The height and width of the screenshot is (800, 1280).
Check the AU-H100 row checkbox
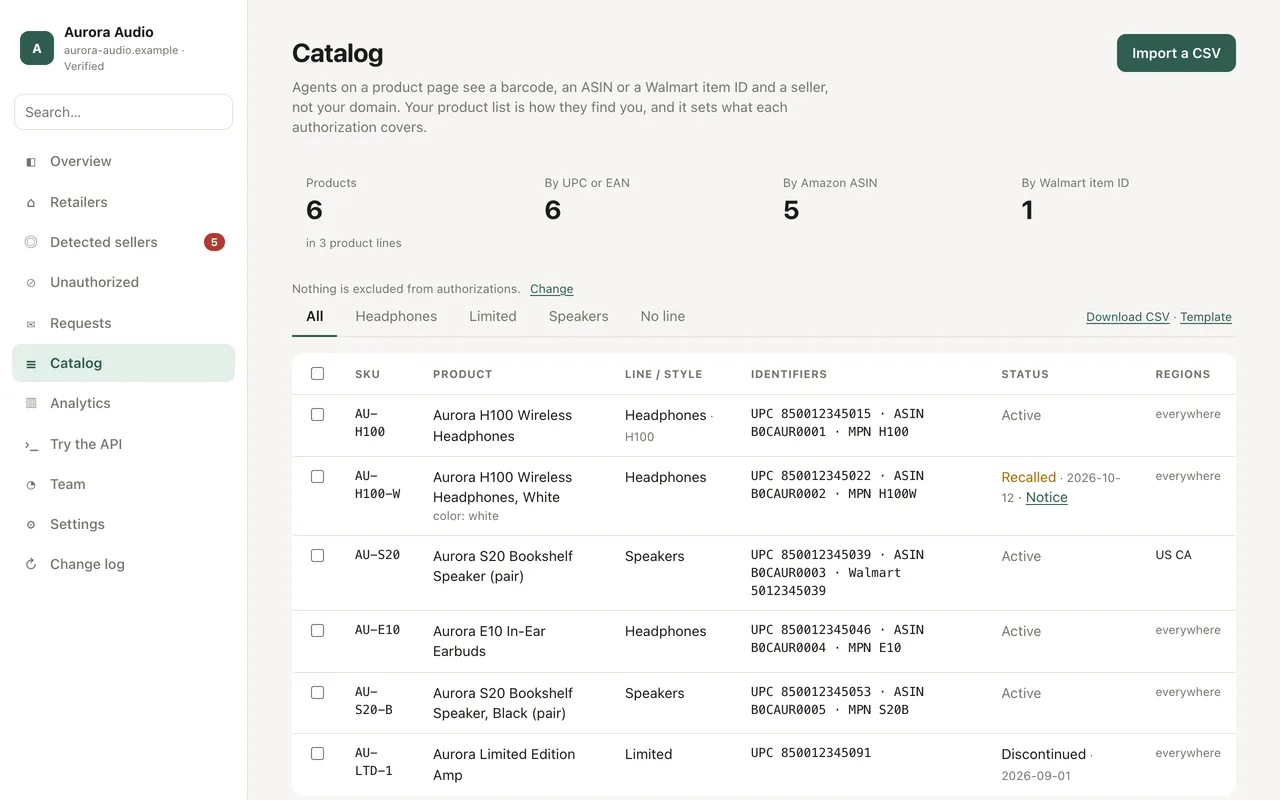point(317,414)
